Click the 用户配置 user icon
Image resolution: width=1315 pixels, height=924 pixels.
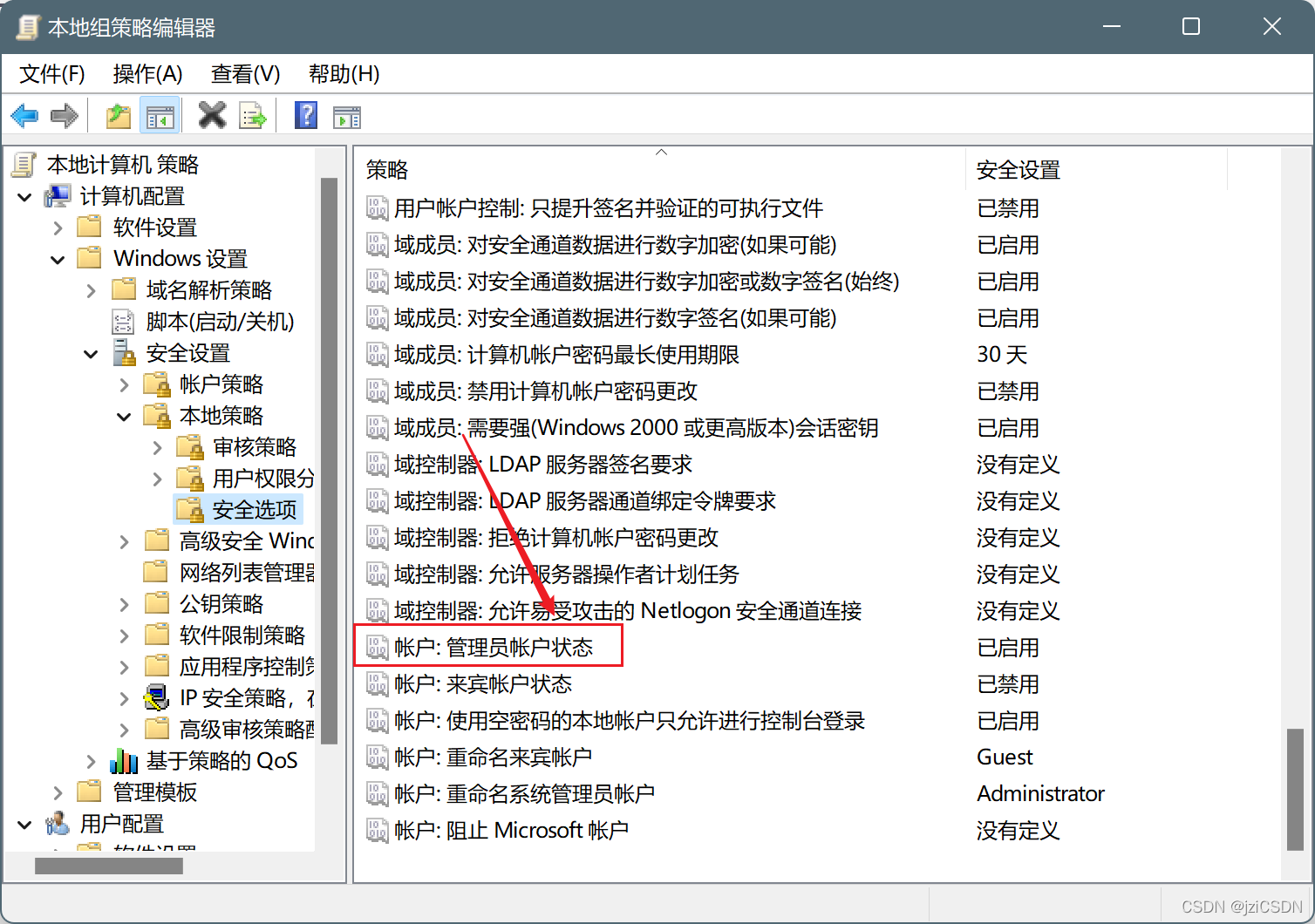[58, 824]
